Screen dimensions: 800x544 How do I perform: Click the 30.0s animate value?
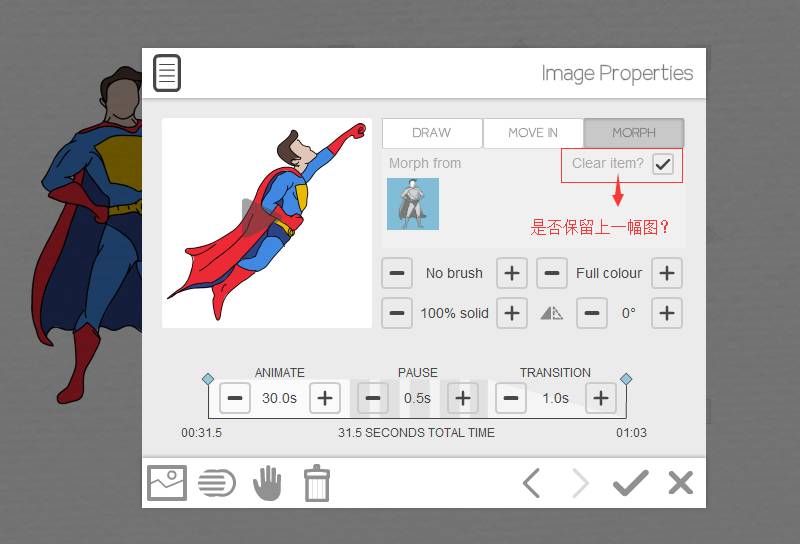pos(280,398)
